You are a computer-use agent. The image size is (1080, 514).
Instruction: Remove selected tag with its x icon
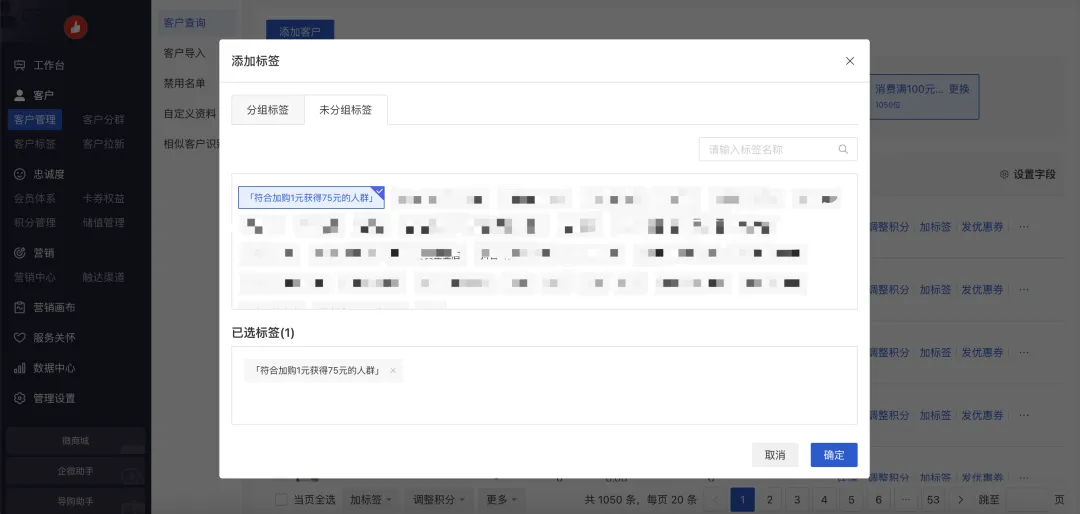[393, 371]
